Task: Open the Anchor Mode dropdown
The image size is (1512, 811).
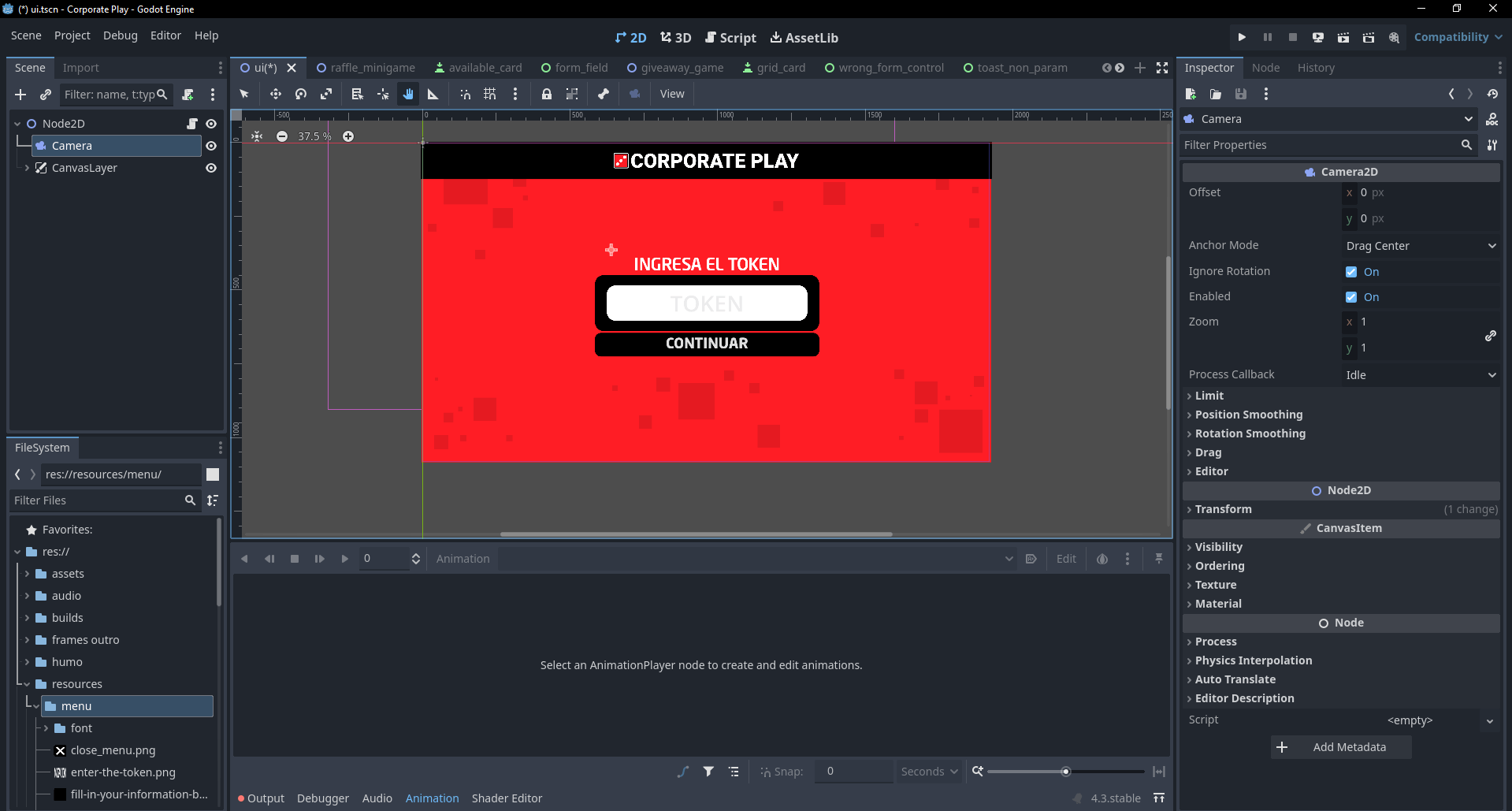Action: pos(1419,245)
